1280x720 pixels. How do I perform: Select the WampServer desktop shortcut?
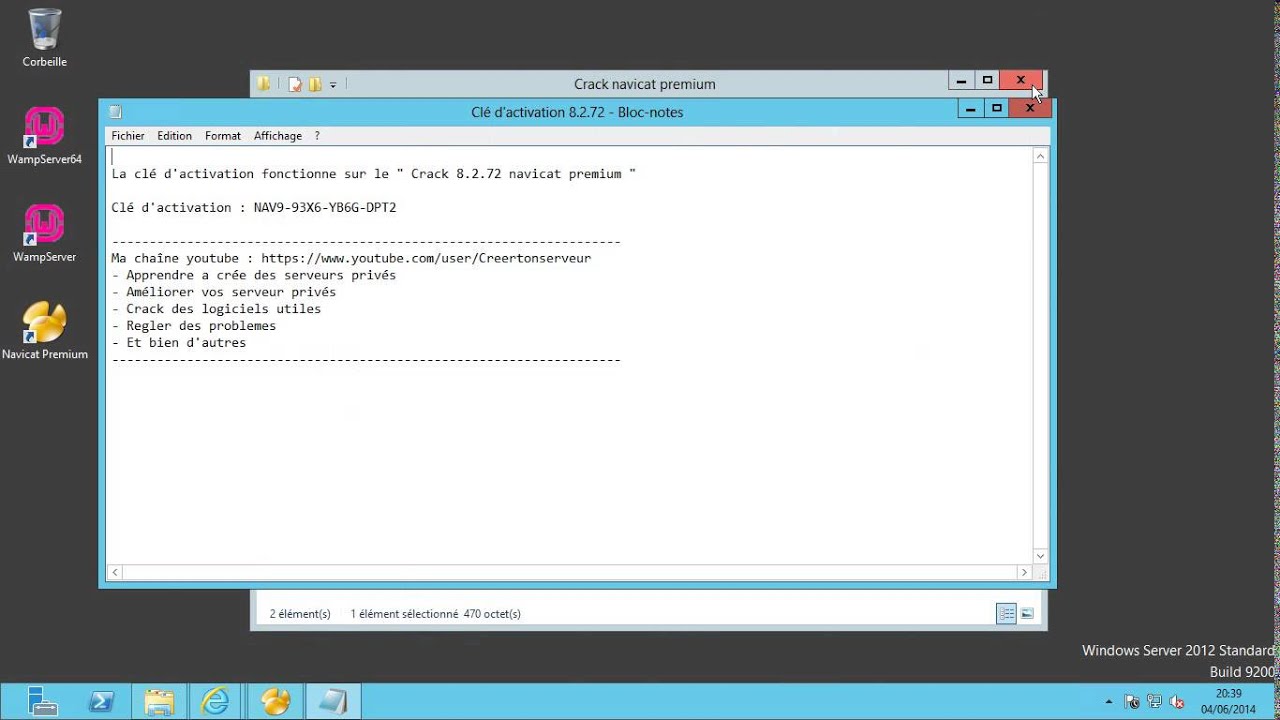coord(44,233)
